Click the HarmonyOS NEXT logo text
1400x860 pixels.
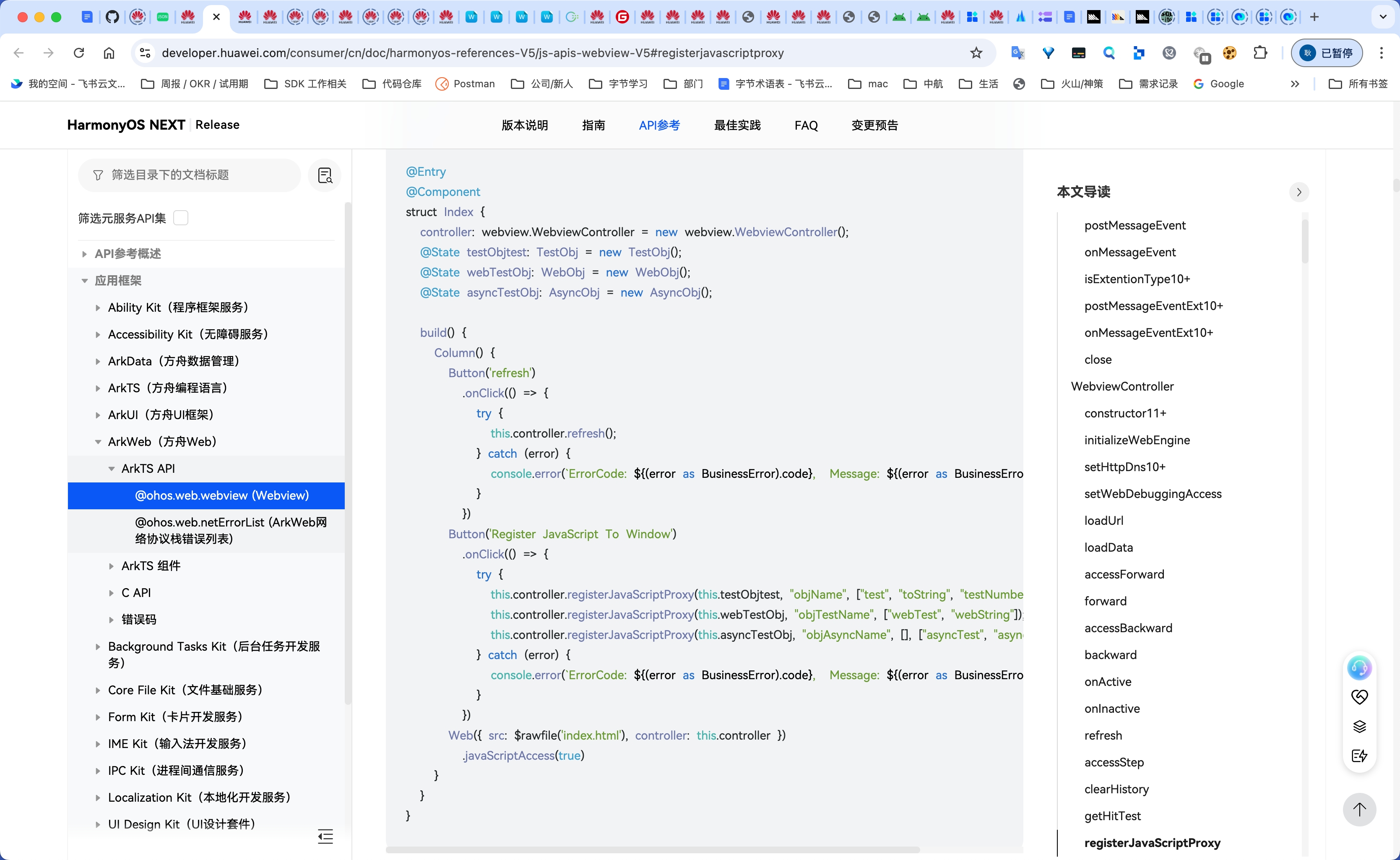point(126,125)
